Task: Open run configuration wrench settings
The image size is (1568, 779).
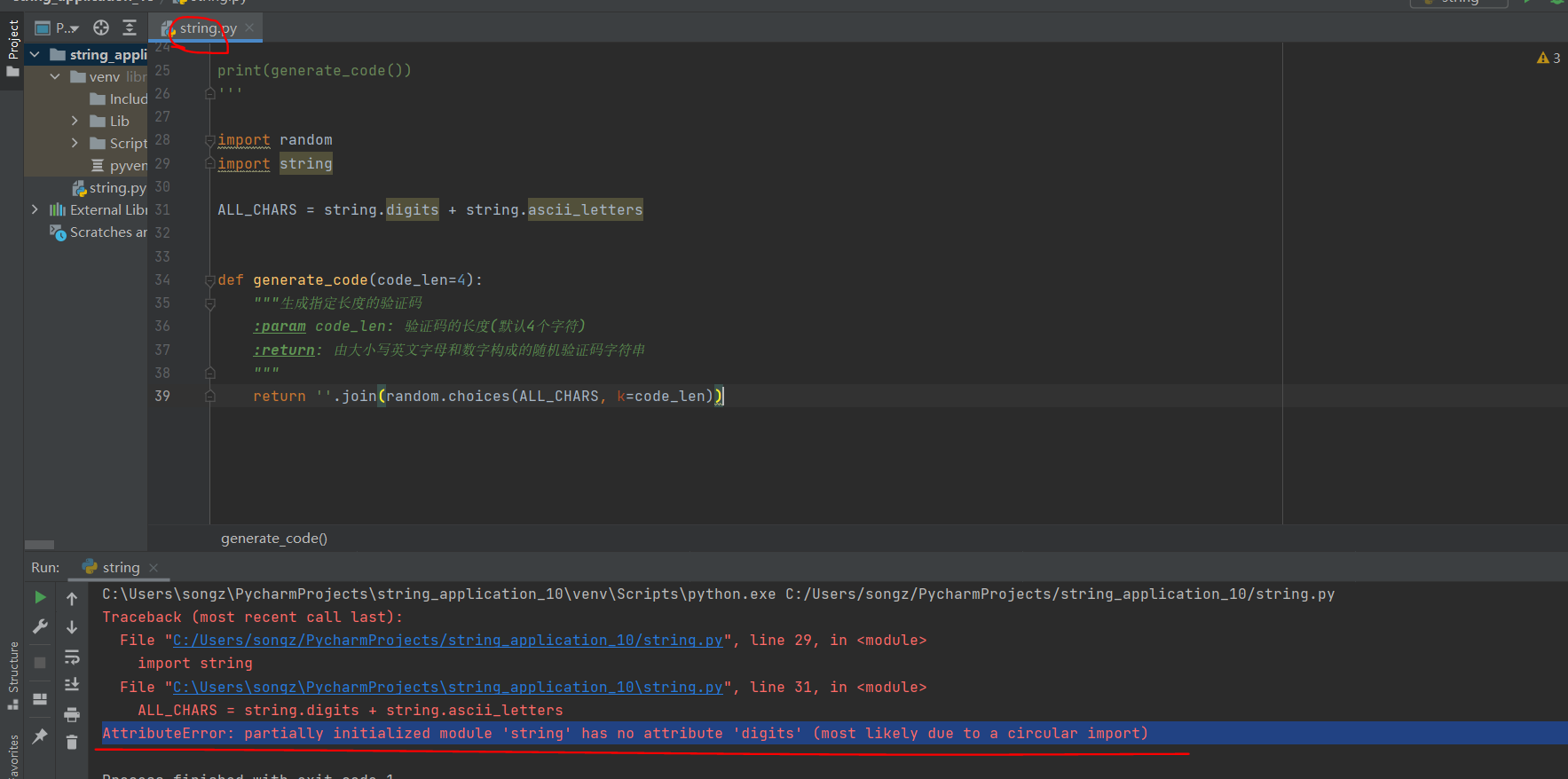Action: (40, 626)
